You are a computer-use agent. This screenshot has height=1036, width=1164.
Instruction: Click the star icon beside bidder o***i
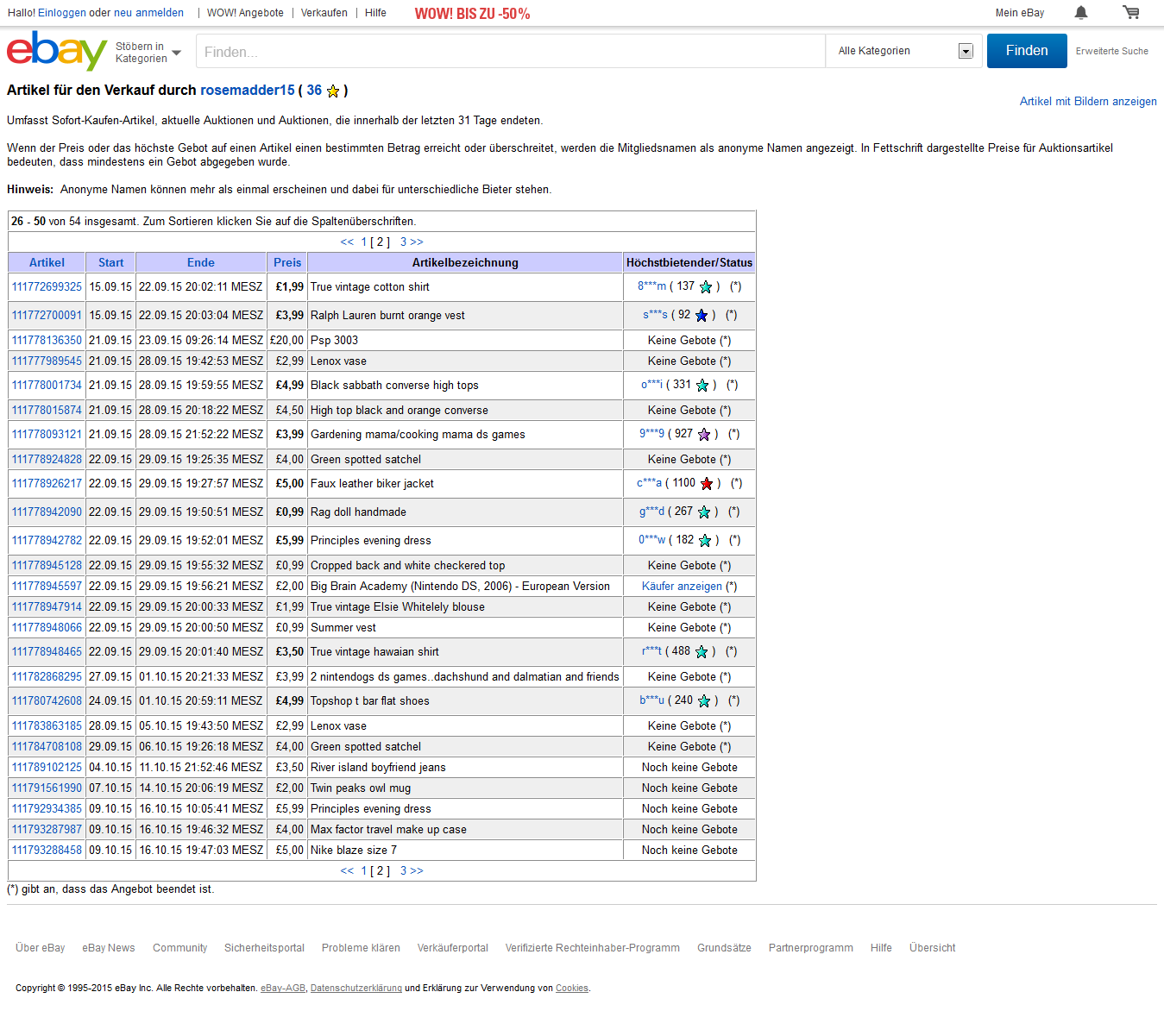(x=702, y=385)
